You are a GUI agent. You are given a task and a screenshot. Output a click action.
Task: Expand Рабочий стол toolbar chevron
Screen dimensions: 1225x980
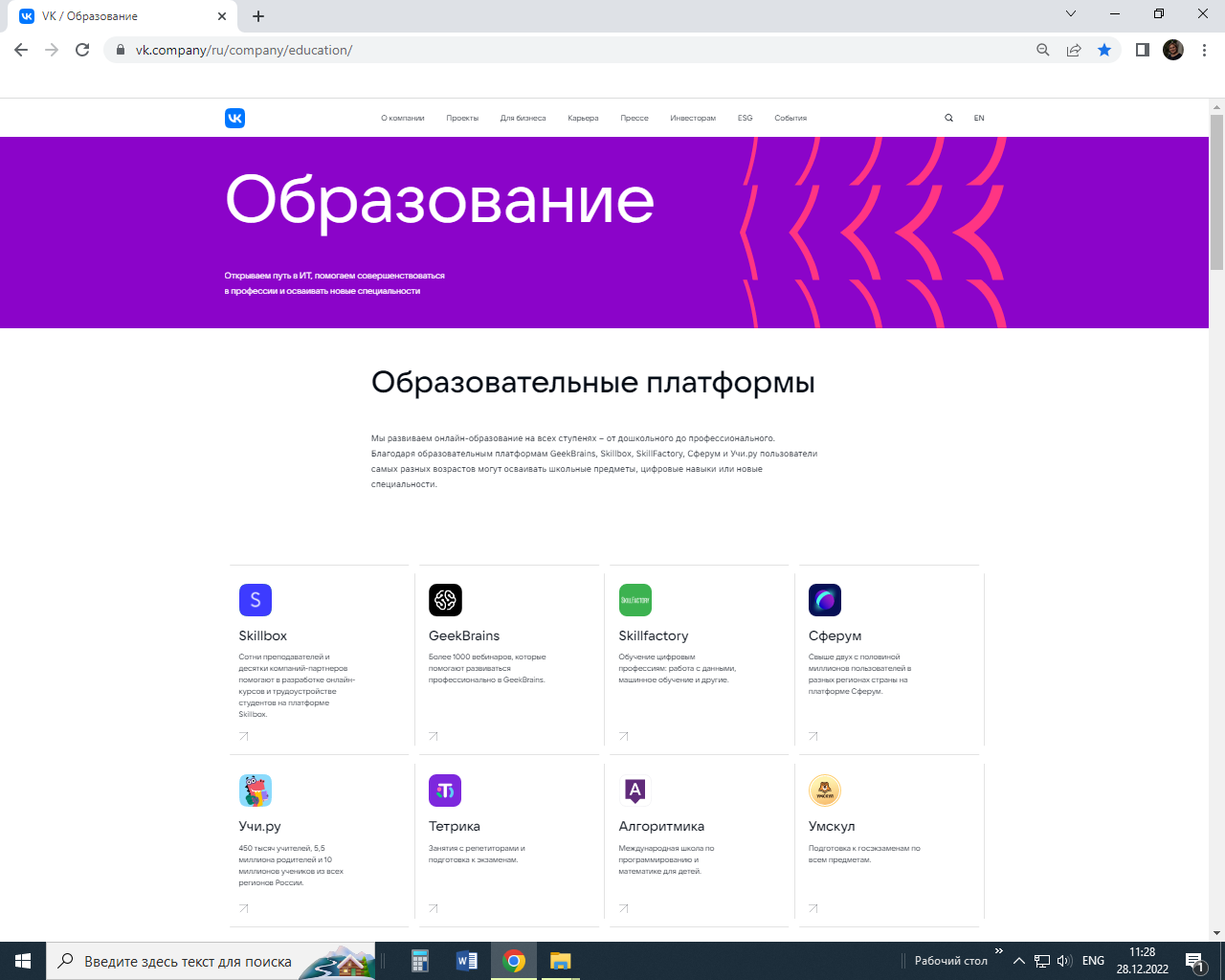click(998, 951)
